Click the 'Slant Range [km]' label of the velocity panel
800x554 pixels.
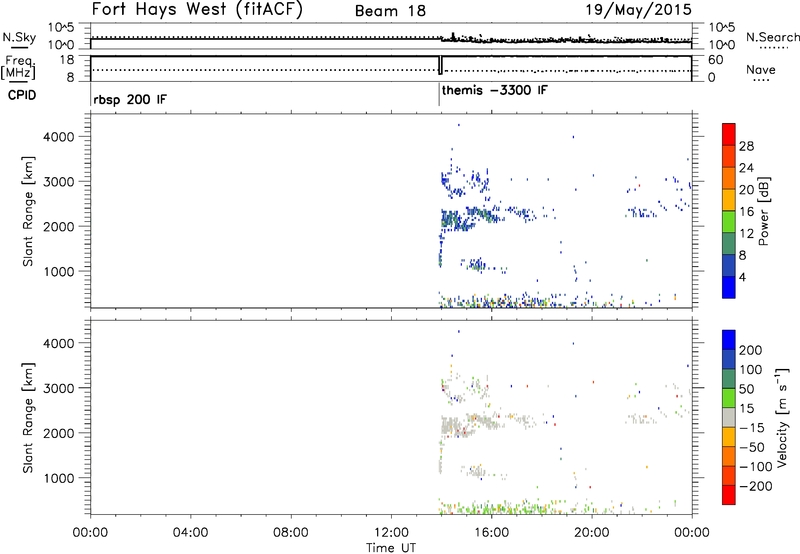point(28,418)
